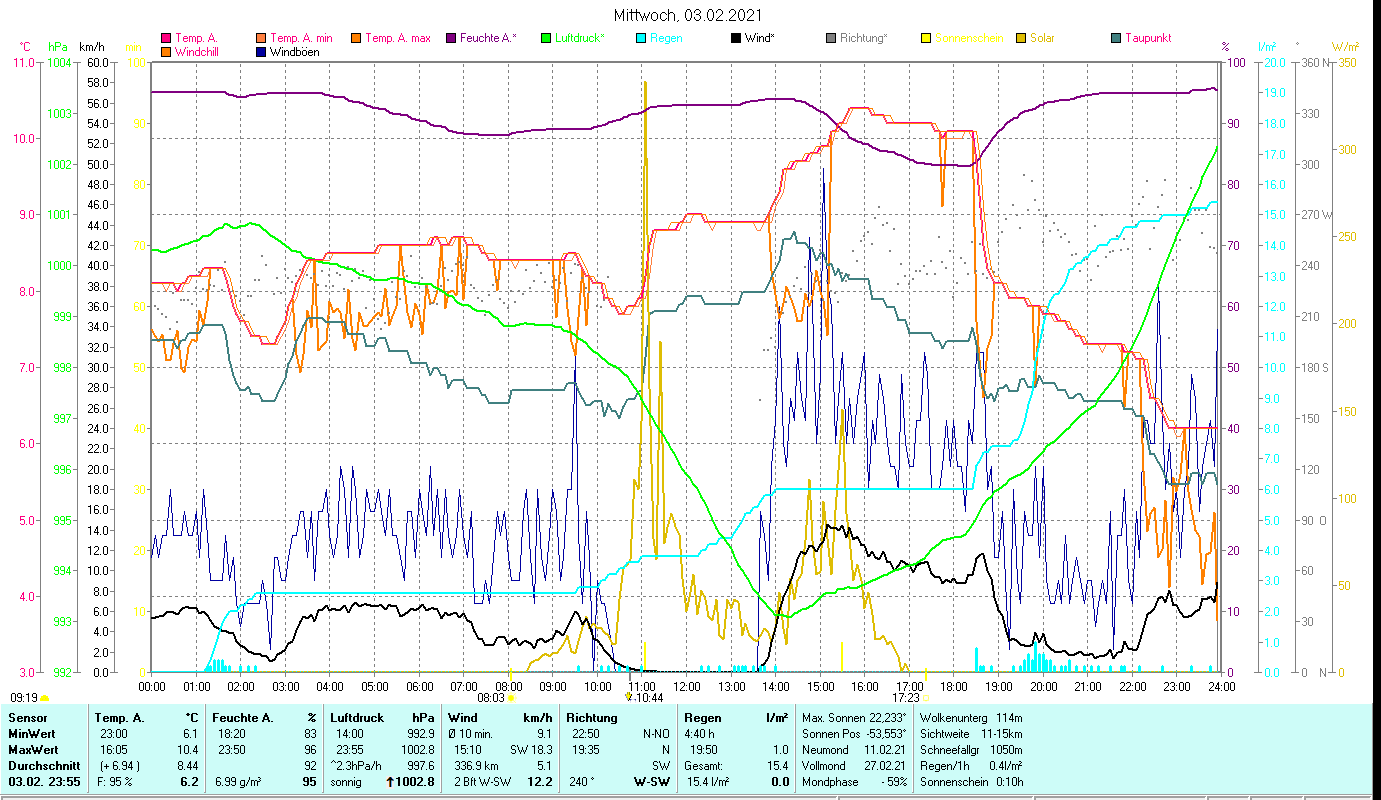Click the "24:00" time axis label
Screen dimensions: 1381x800
[1221, 686]
